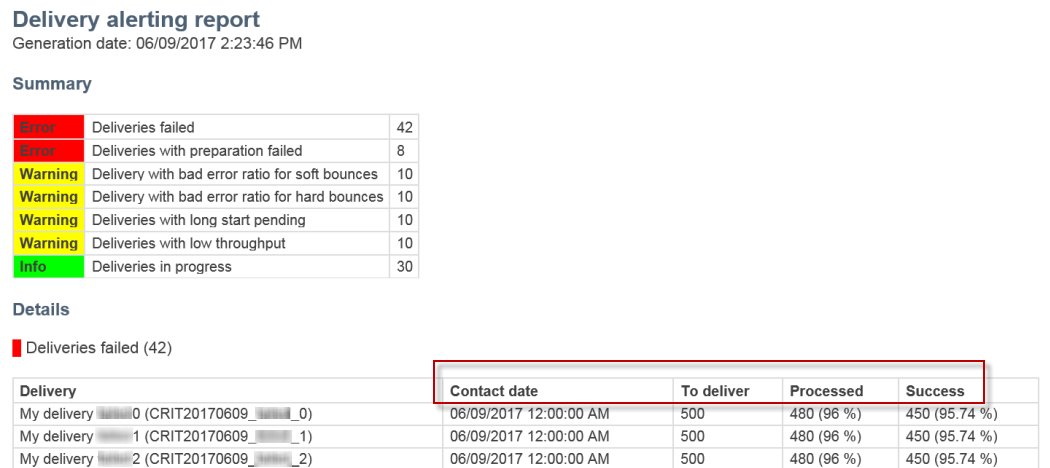Click the Delivery column header
The height and width of the screenshot is (468, 1050).
click(x=48, y=391)
